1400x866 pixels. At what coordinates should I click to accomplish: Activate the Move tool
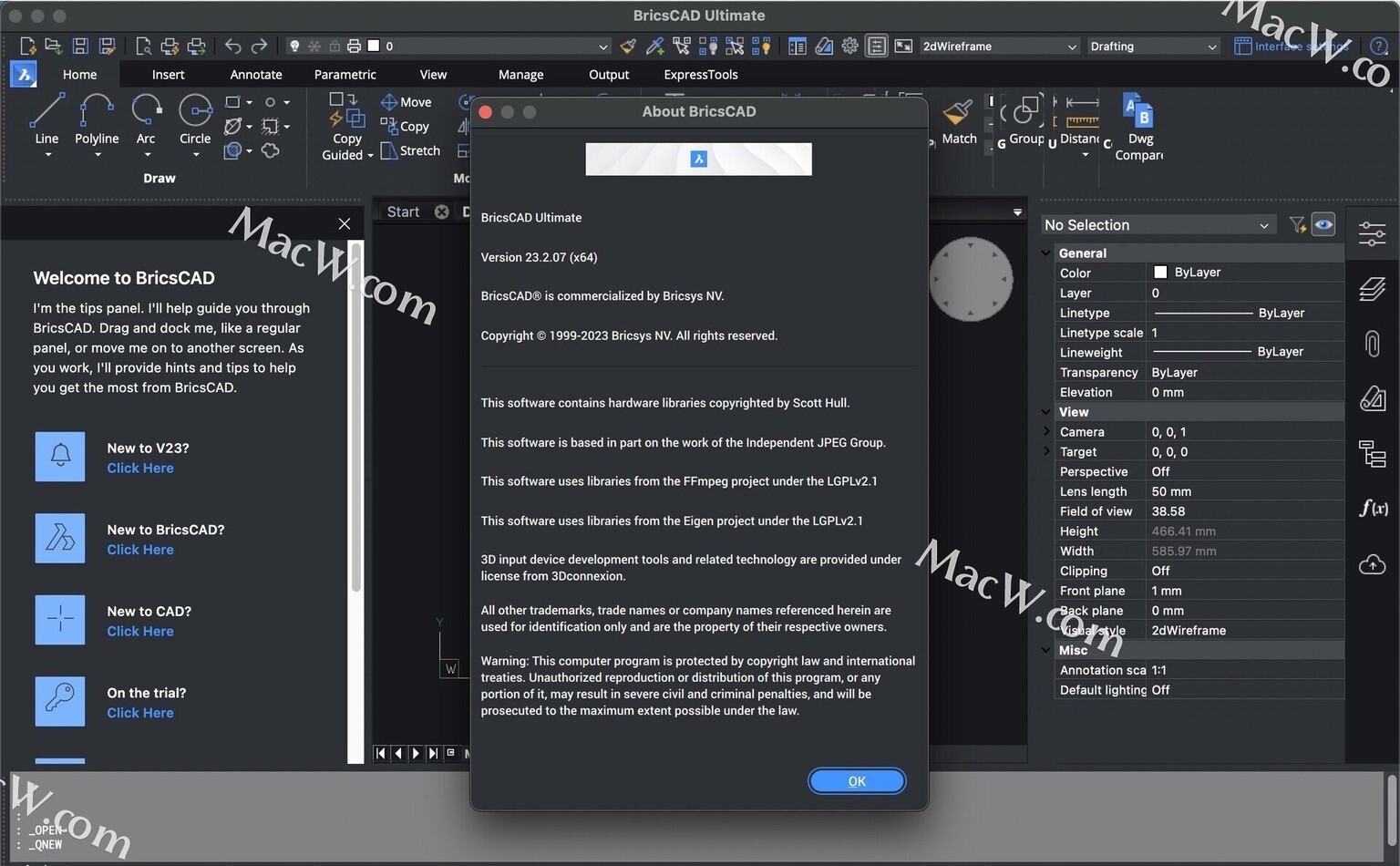tap(406, 102)
